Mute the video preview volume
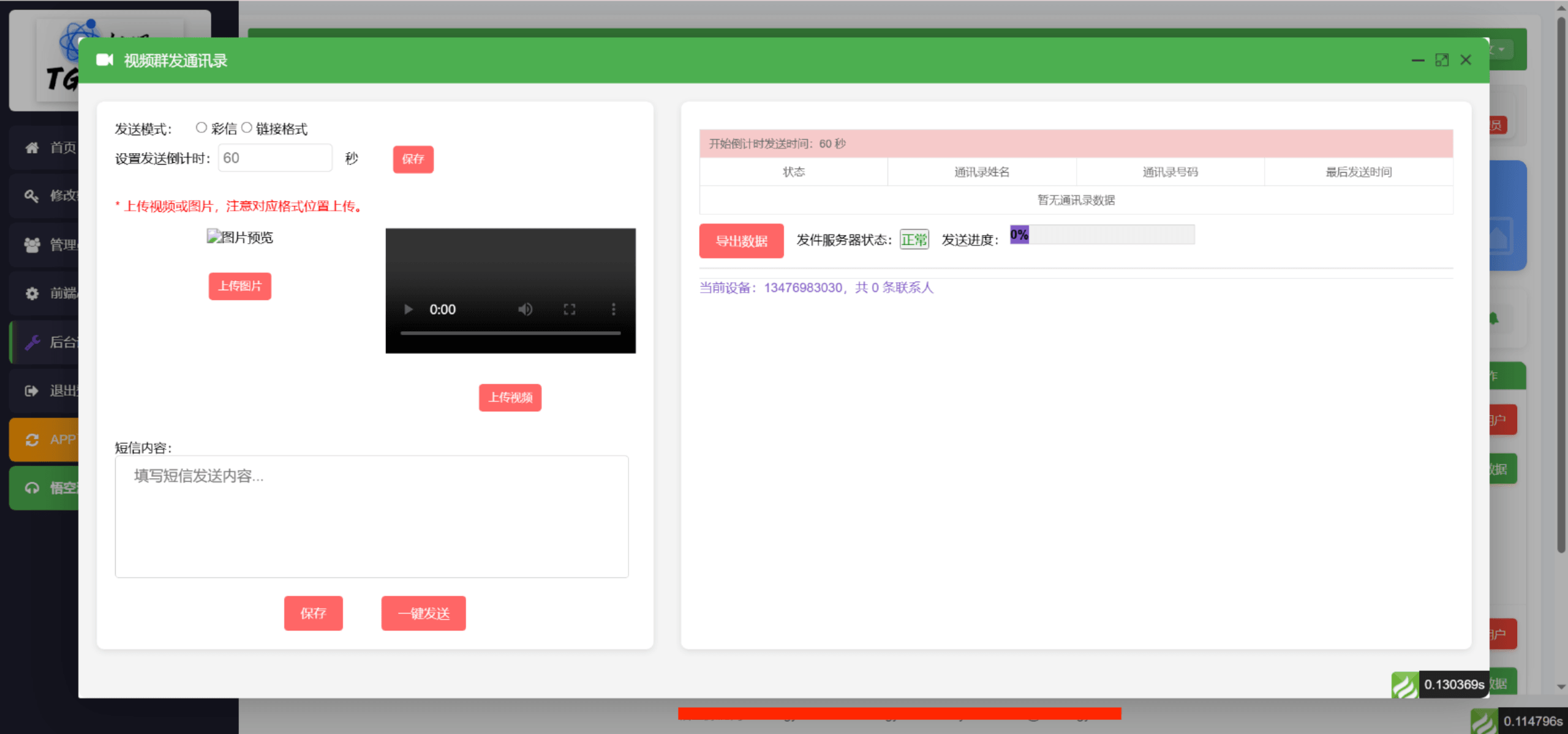This screenshot has height=734, width=1568. [525, 309]
